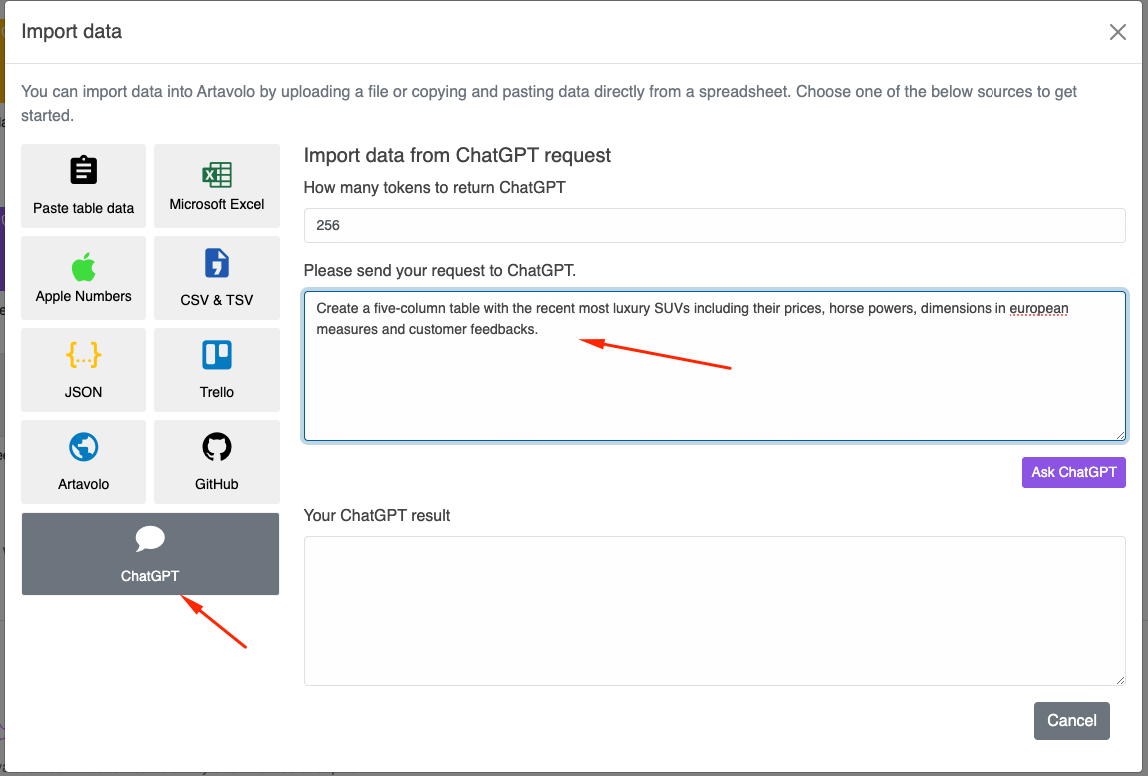
Task: Focus the ChatGPT tokens input field
Action: click(715, 225)
